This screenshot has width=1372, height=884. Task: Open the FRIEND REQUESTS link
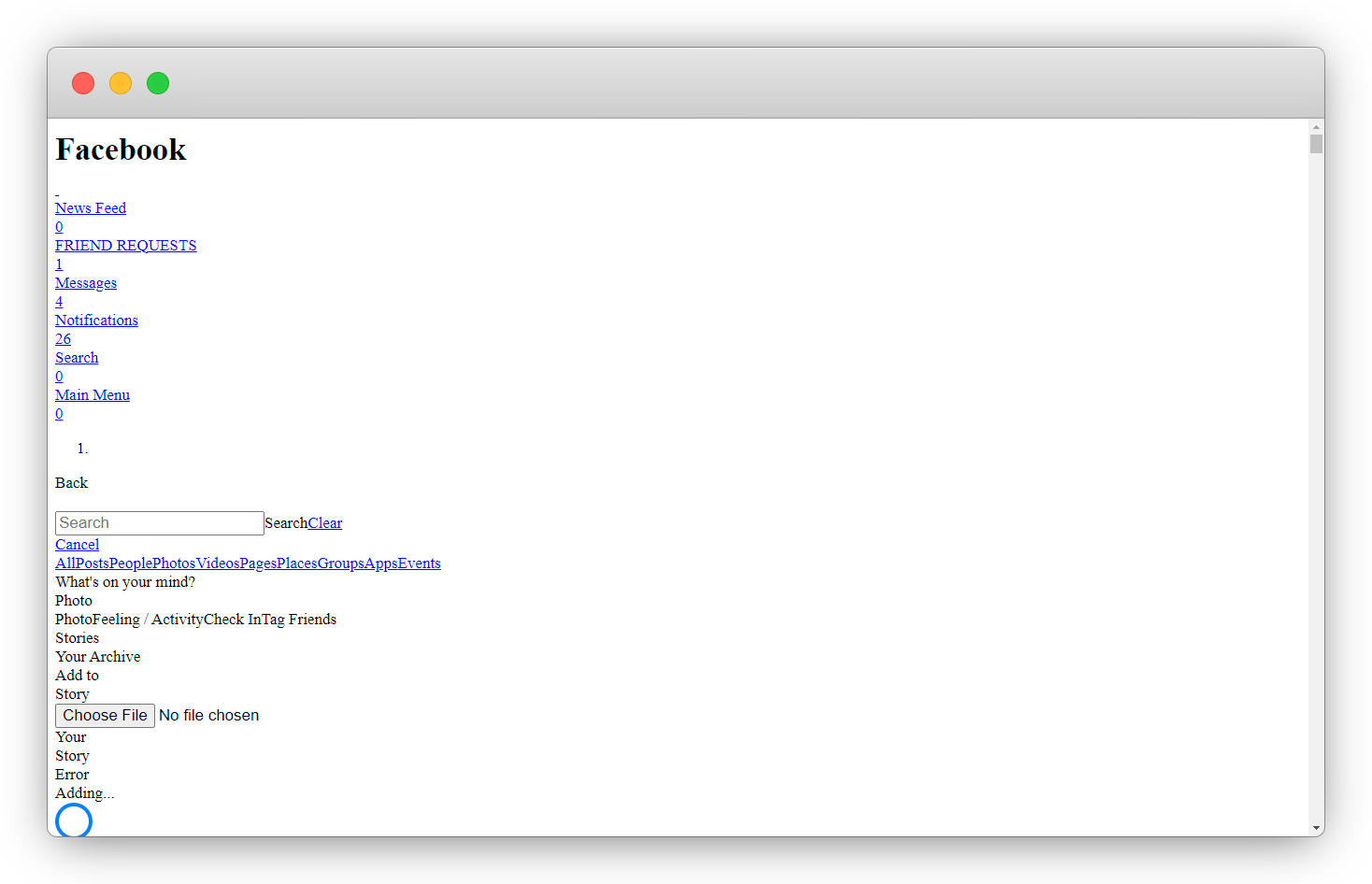125,246
